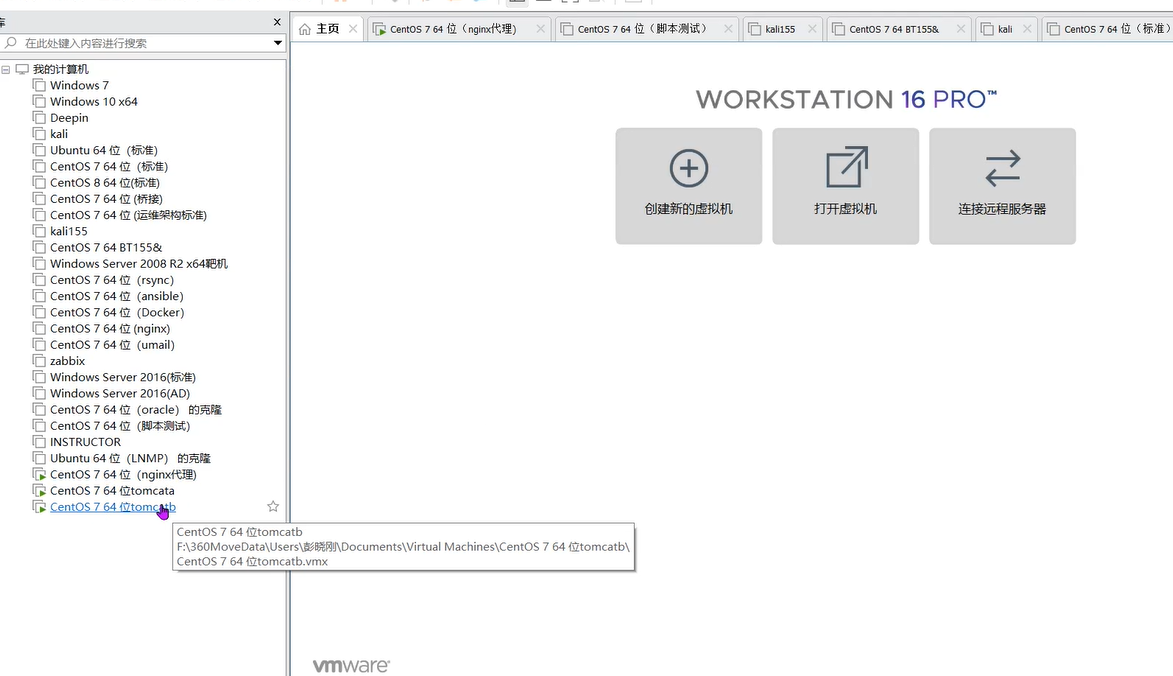
Task: Close the CentOS 7 64 BT155& tab
Action: 961,28
